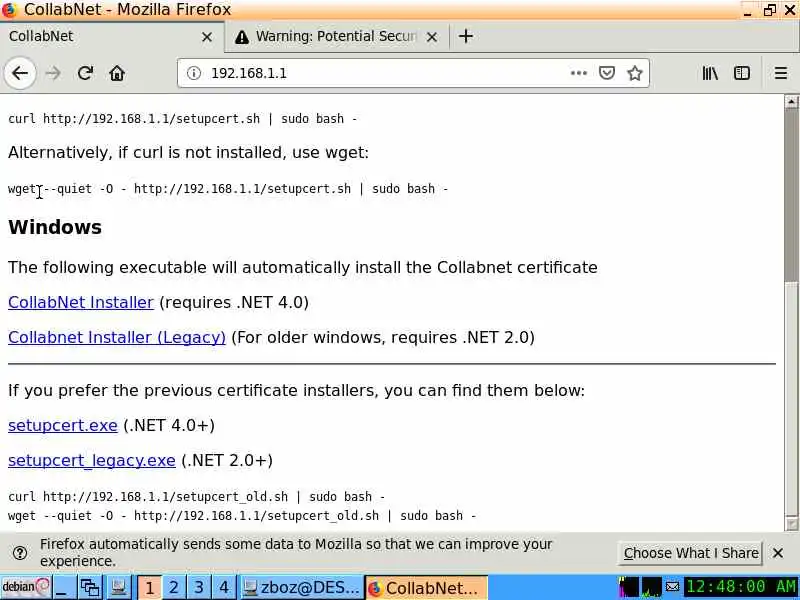Viewport: 800px width, 600px height.
Task: Show site information for 192.168.1.1
Action: pos(194,73)
